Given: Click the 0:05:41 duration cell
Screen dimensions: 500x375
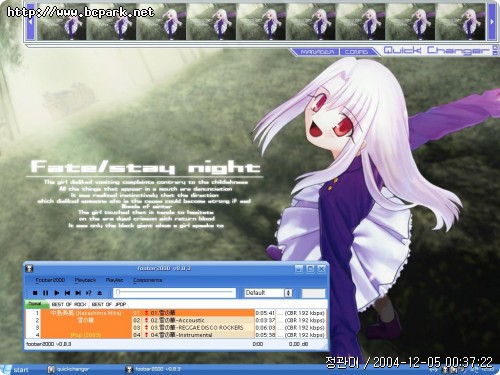Looking at the screenshot, I should point(265,313).
